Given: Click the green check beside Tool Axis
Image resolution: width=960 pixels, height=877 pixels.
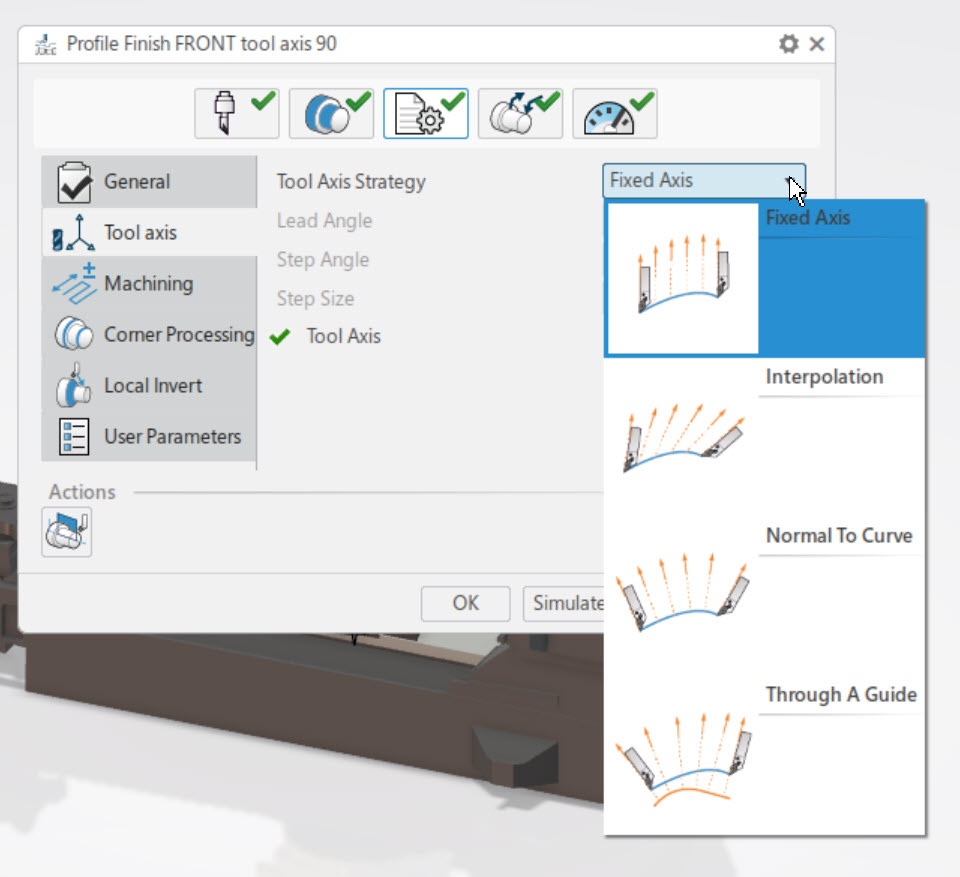Looking at the screenshot, I should (x=280, y=337).
